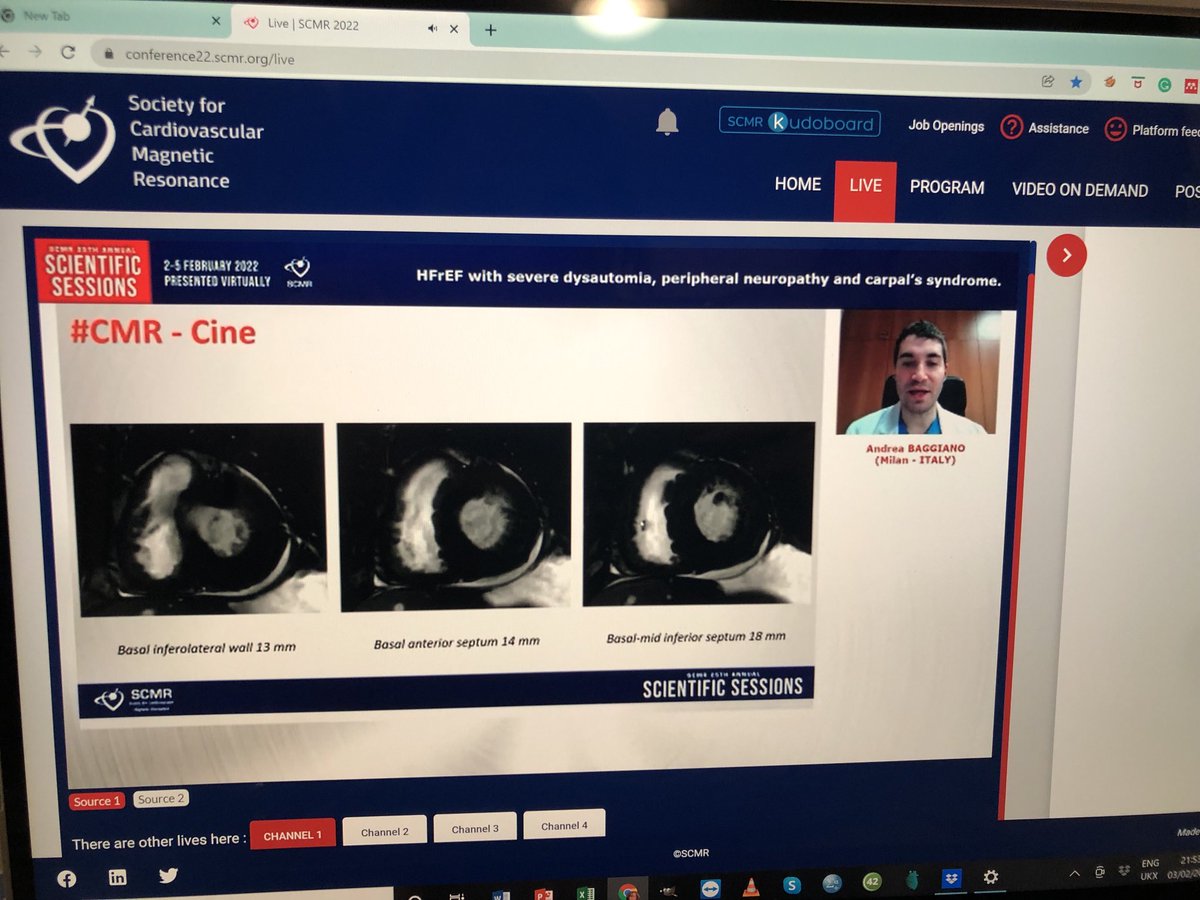Click the Assistance question mark icon
Viewport: 1200px width, 900px height.
[x=1012, y=127]
